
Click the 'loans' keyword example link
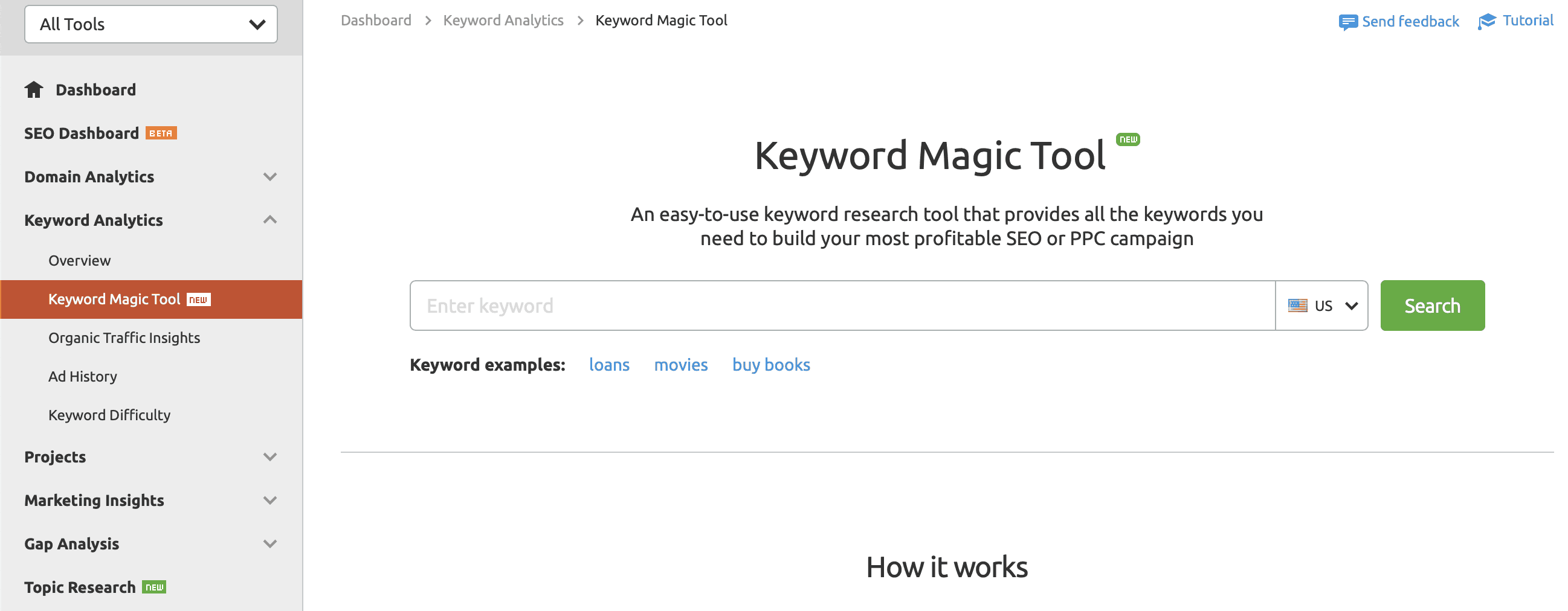pyautogui.click(x=609, y=364)
